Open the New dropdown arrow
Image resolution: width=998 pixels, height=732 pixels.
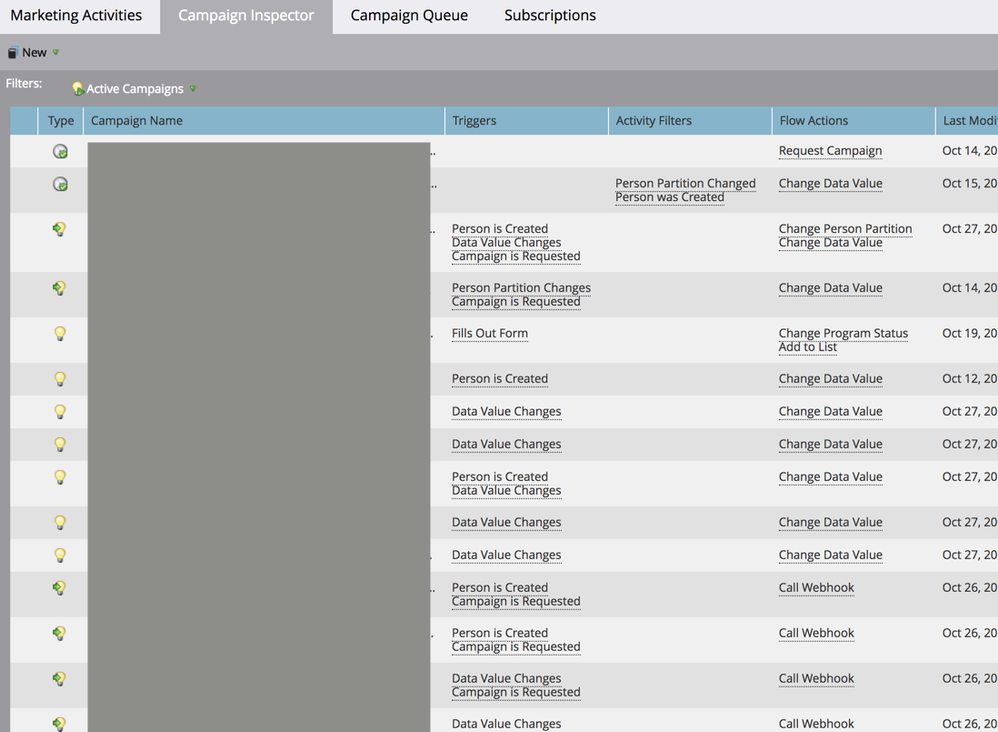(x=56, y=53)
